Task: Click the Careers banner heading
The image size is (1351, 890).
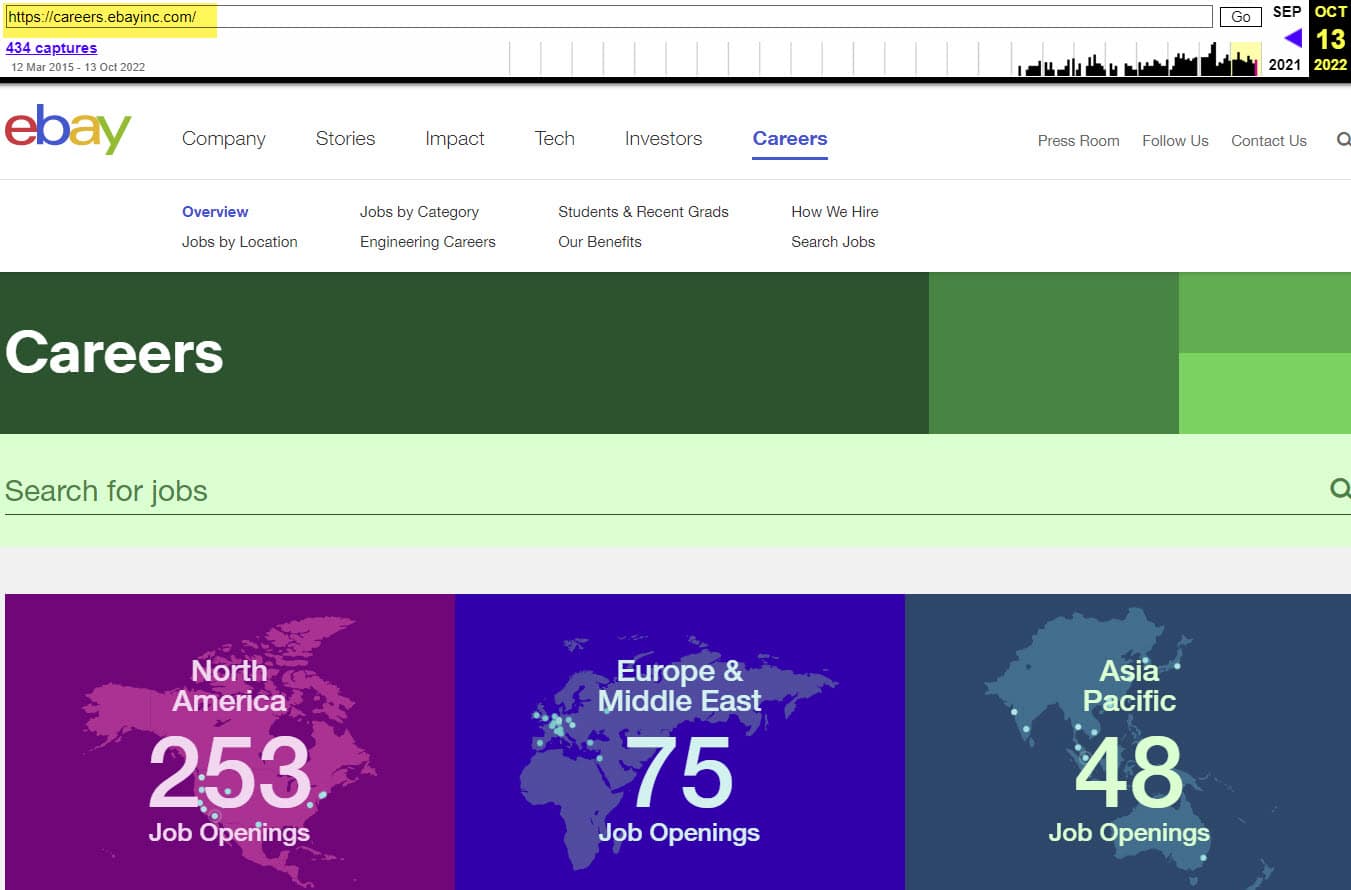Action: click(x=114, y=353)
